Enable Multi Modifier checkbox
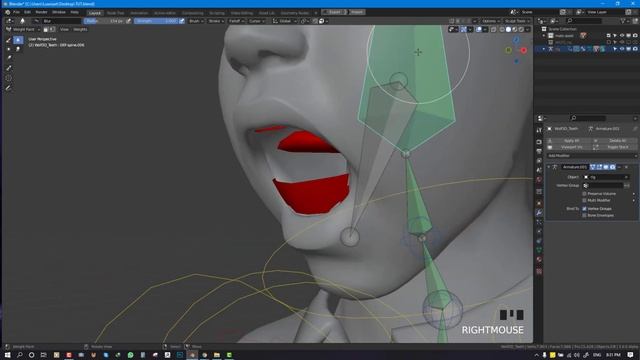This screenshot has height=360, width=640. coord(584,200)
